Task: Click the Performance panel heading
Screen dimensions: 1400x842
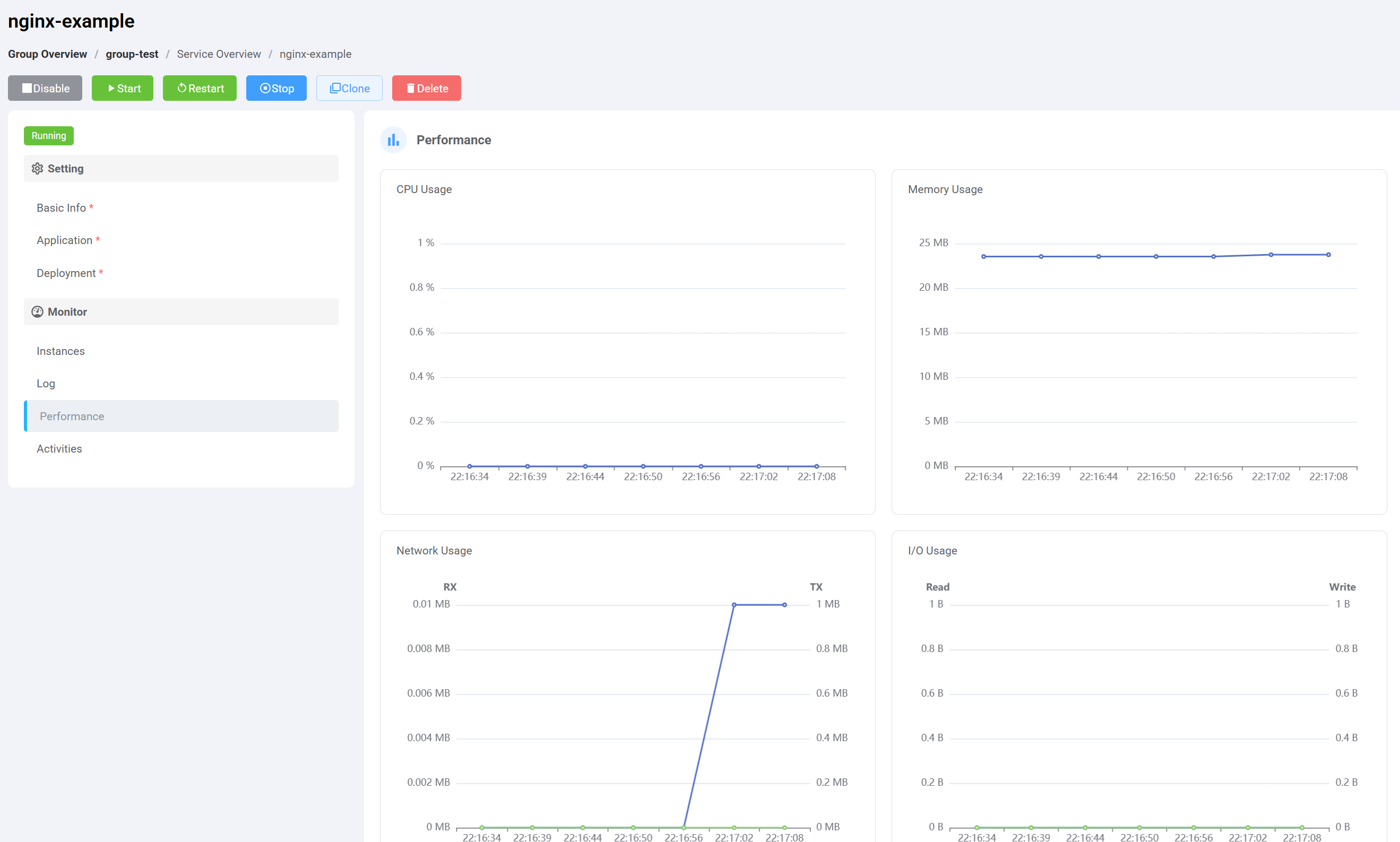Action: (453, 140)
